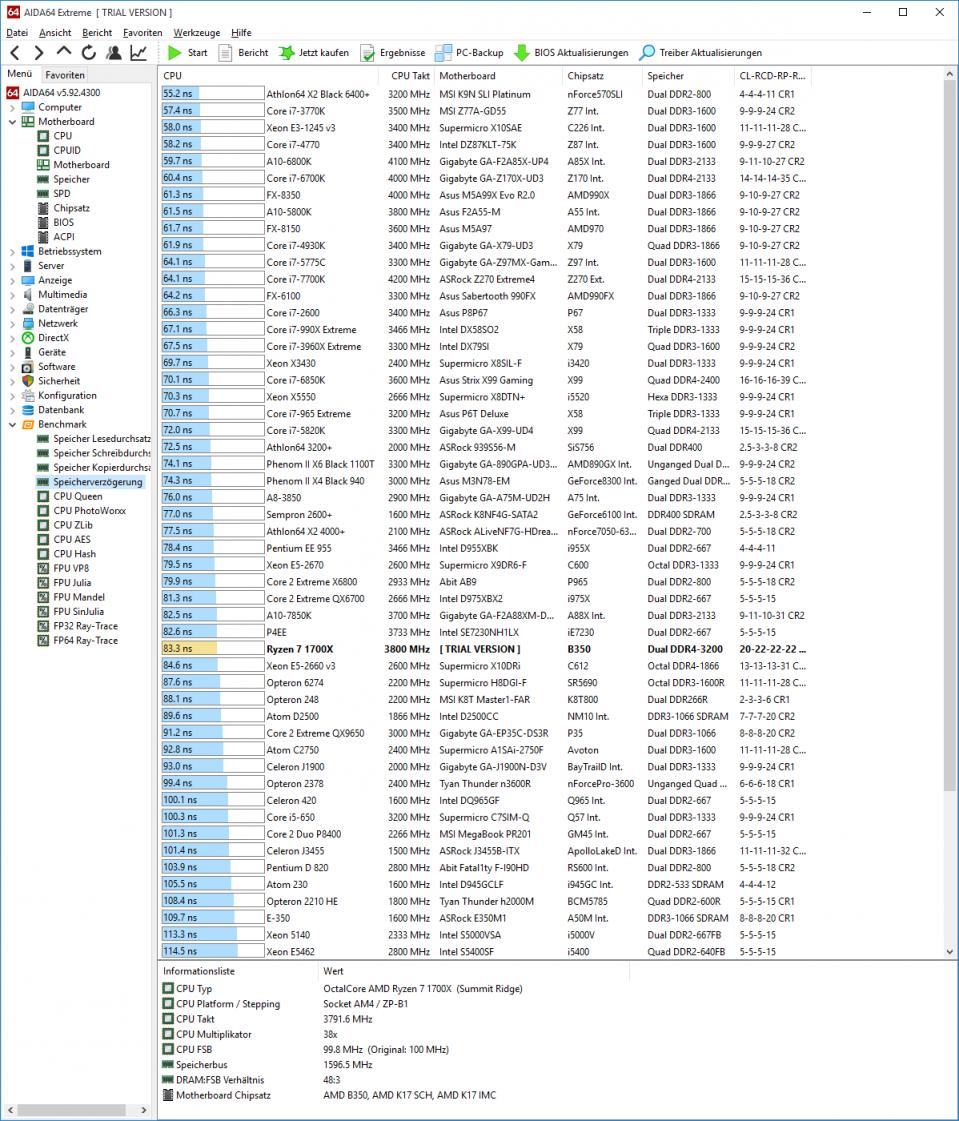Select the Netzwerk tree item

tap(50, 323)
